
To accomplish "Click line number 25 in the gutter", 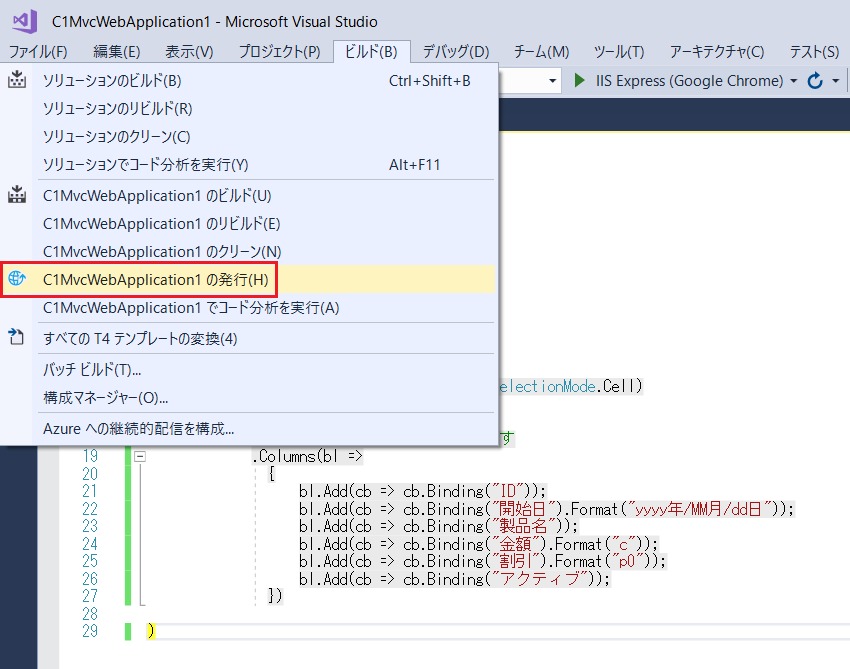I will (90, 561).
